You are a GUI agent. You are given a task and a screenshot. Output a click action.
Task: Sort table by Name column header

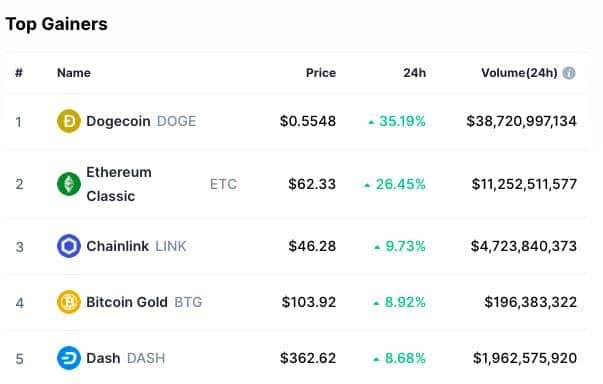pyautogui.click(x=74, y=73)
